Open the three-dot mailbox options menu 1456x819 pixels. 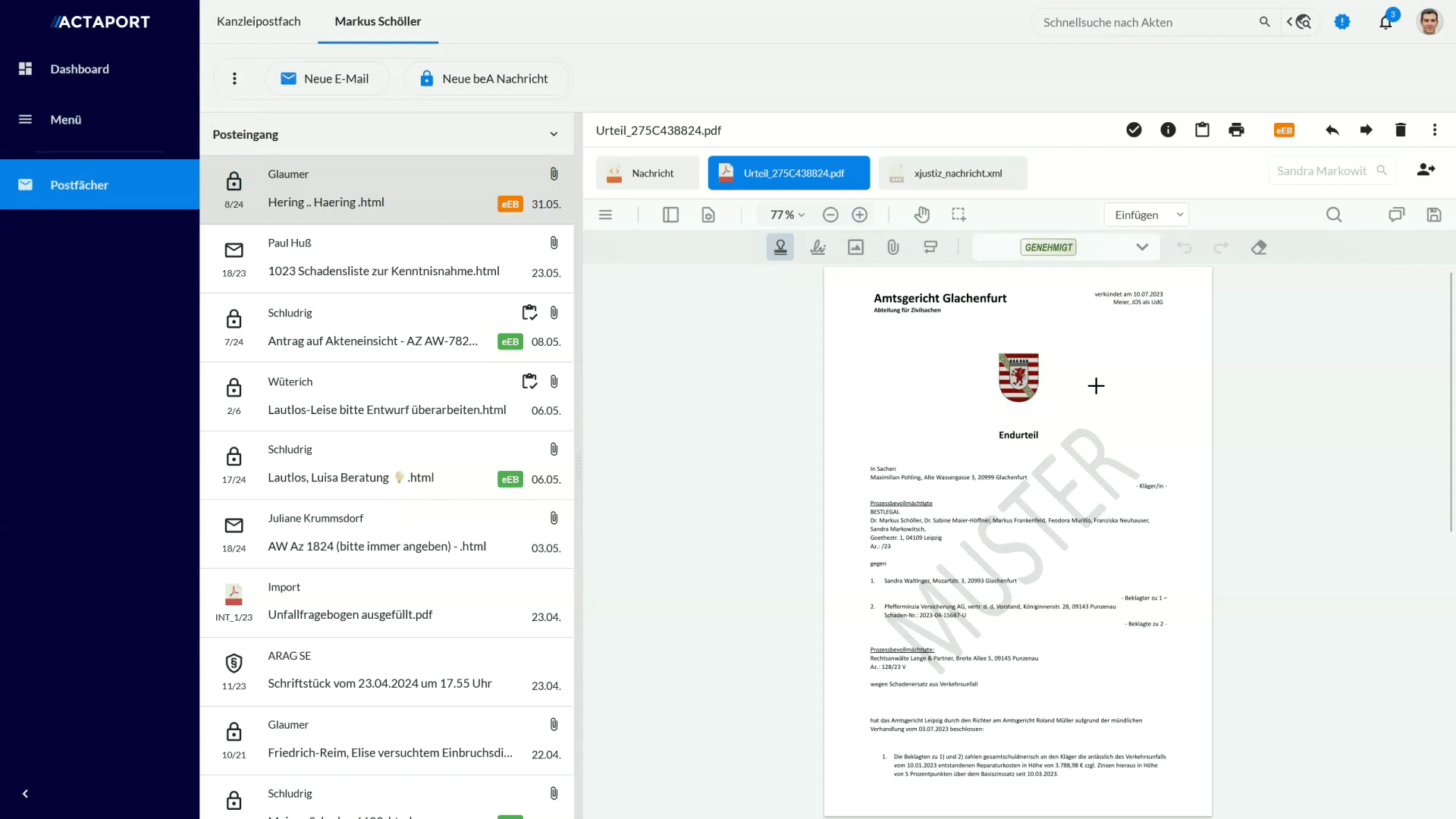(234, 79)
